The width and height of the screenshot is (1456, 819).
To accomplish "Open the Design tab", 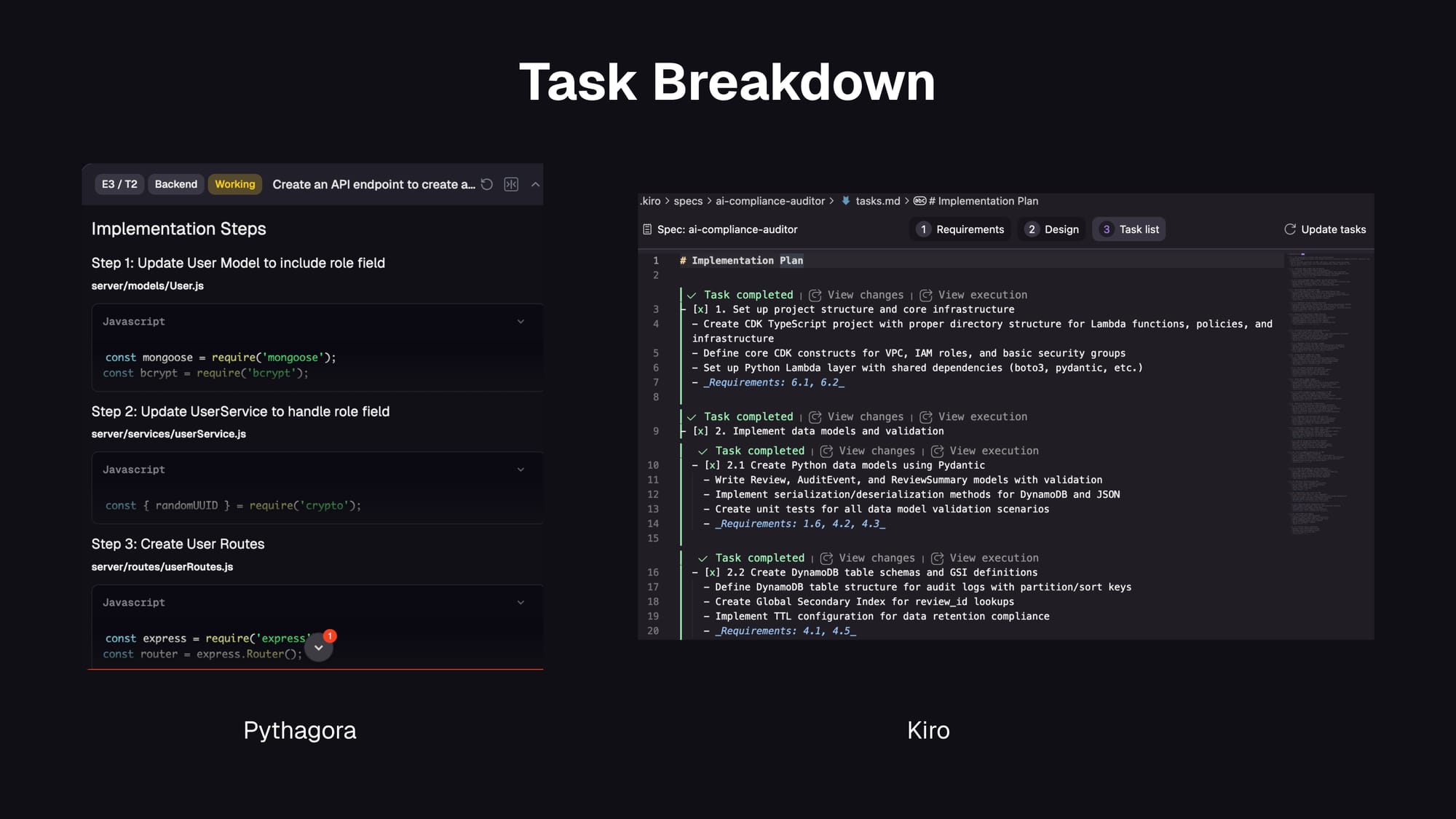I will (1052, 229).
